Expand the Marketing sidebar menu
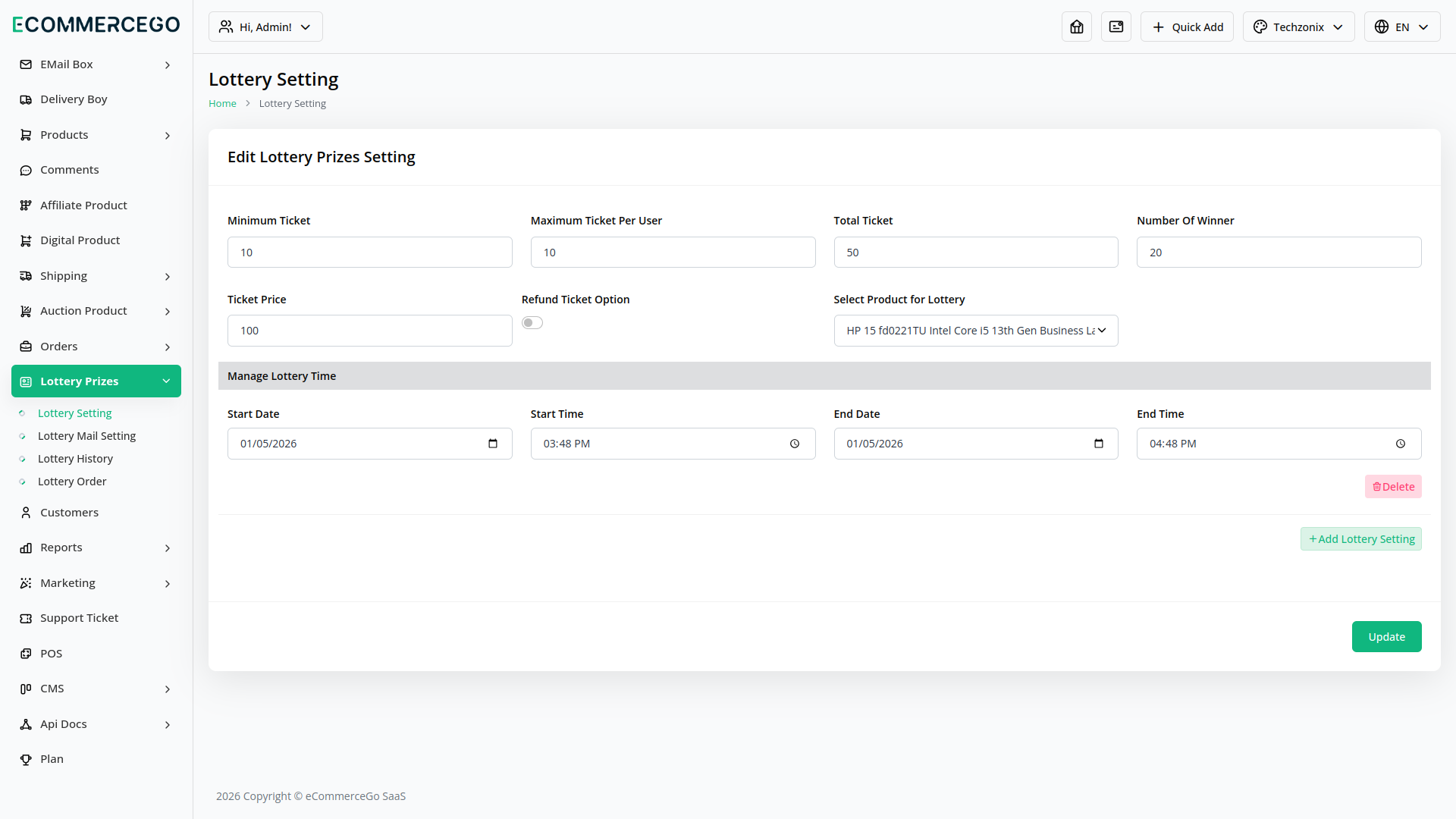Viewport: 1456px width, 819px height. (x=96, y=583)
